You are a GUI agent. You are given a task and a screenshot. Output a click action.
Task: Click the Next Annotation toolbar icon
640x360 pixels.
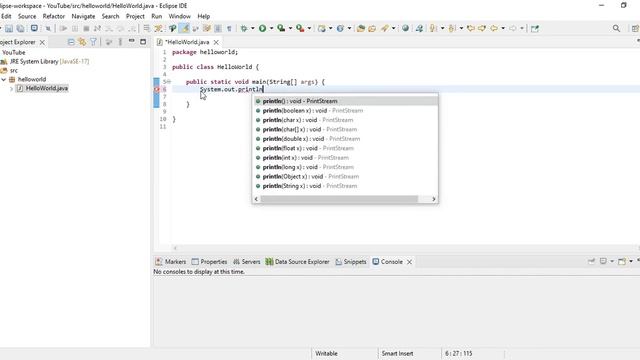433,28
